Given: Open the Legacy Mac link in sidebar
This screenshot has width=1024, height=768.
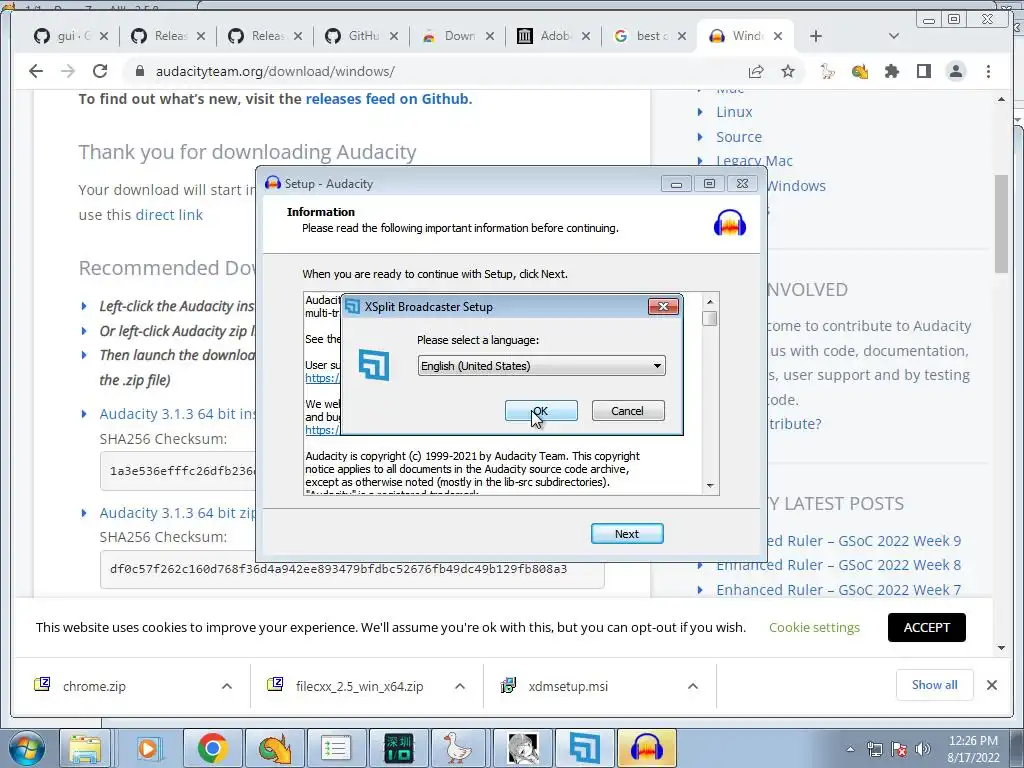Looking at the screenshot, I should click(x=754, y=161).
